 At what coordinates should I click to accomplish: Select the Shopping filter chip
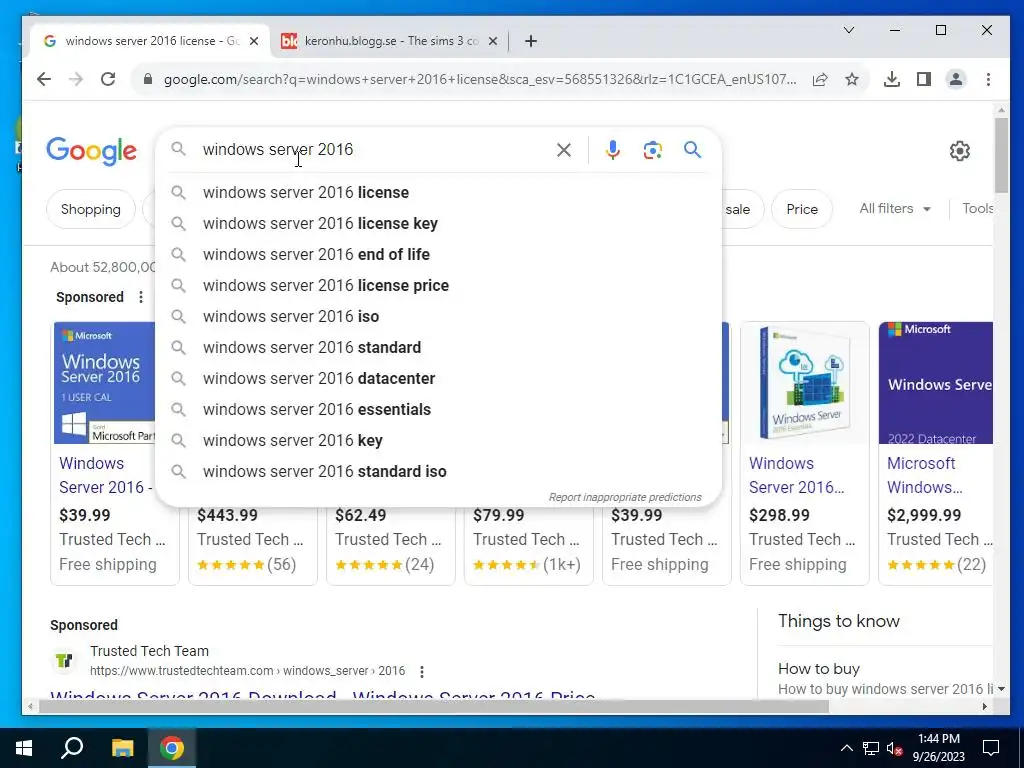click(x=91, y=210)
